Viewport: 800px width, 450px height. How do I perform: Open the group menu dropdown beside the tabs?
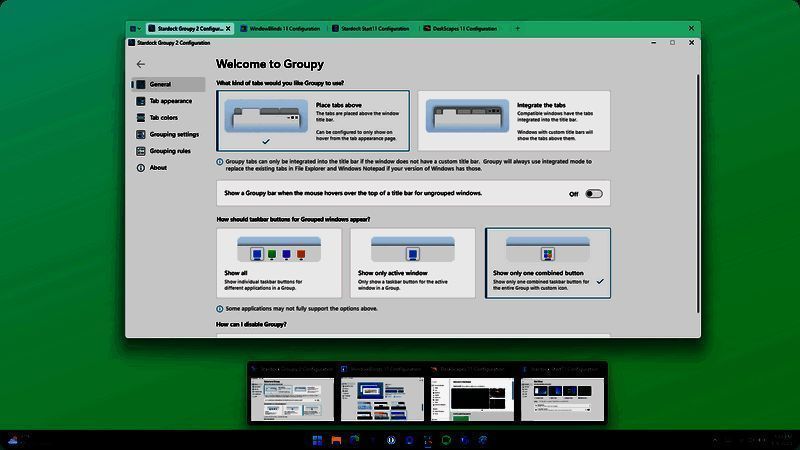pos(135,29)
